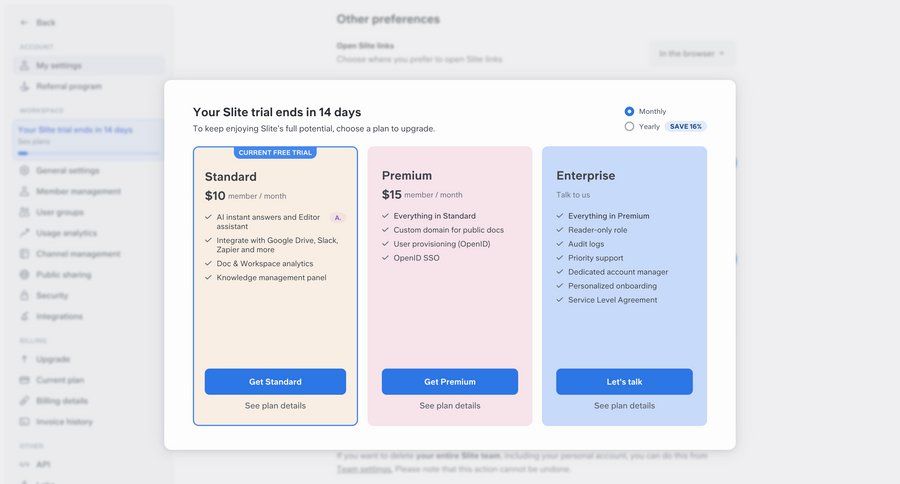Click the My settings person icon
Viewport: 900px width, 484px height.
[x=24, y=65]
